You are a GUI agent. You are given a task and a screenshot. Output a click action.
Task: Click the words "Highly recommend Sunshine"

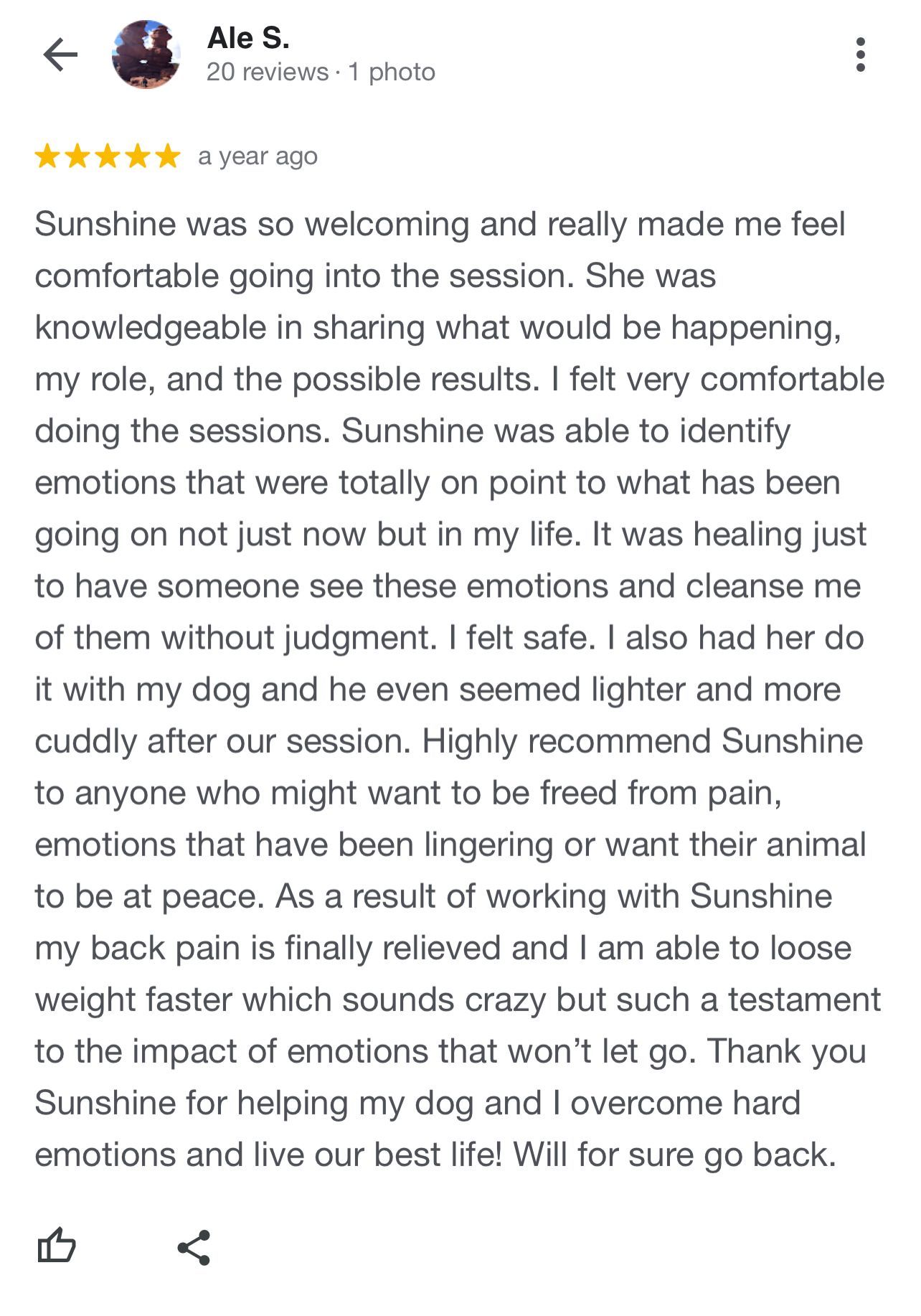[x=642, y=741]
